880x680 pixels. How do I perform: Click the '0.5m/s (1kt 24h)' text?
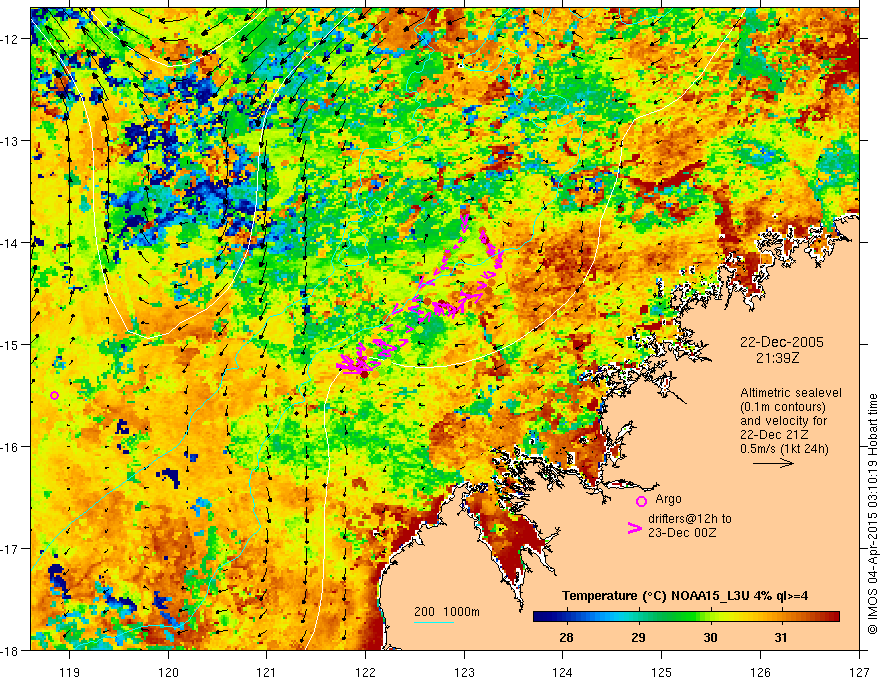pos(784,449)
